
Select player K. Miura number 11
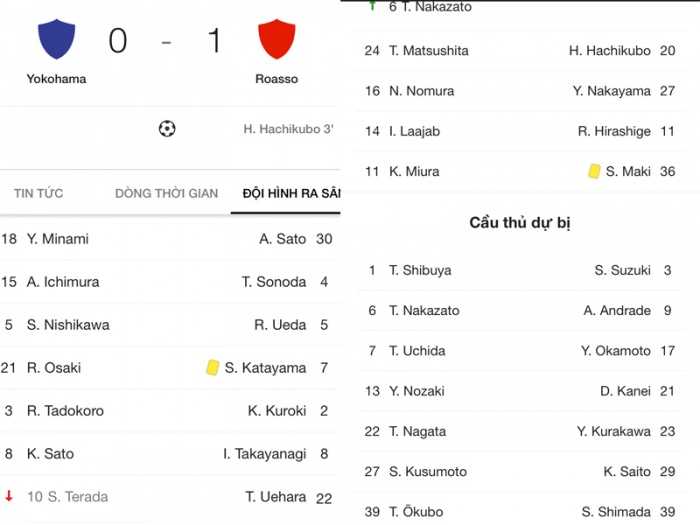pos(414,171)
